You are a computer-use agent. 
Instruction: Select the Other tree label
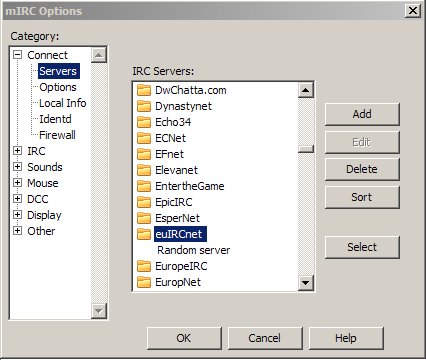click(41, 231)
